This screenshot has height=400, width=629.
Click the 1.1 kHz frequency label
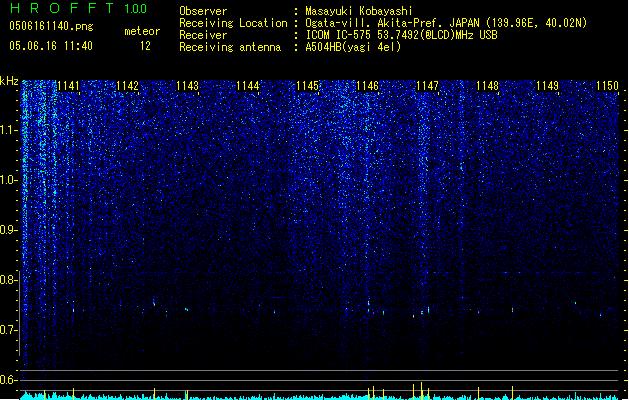click(8, 130)
